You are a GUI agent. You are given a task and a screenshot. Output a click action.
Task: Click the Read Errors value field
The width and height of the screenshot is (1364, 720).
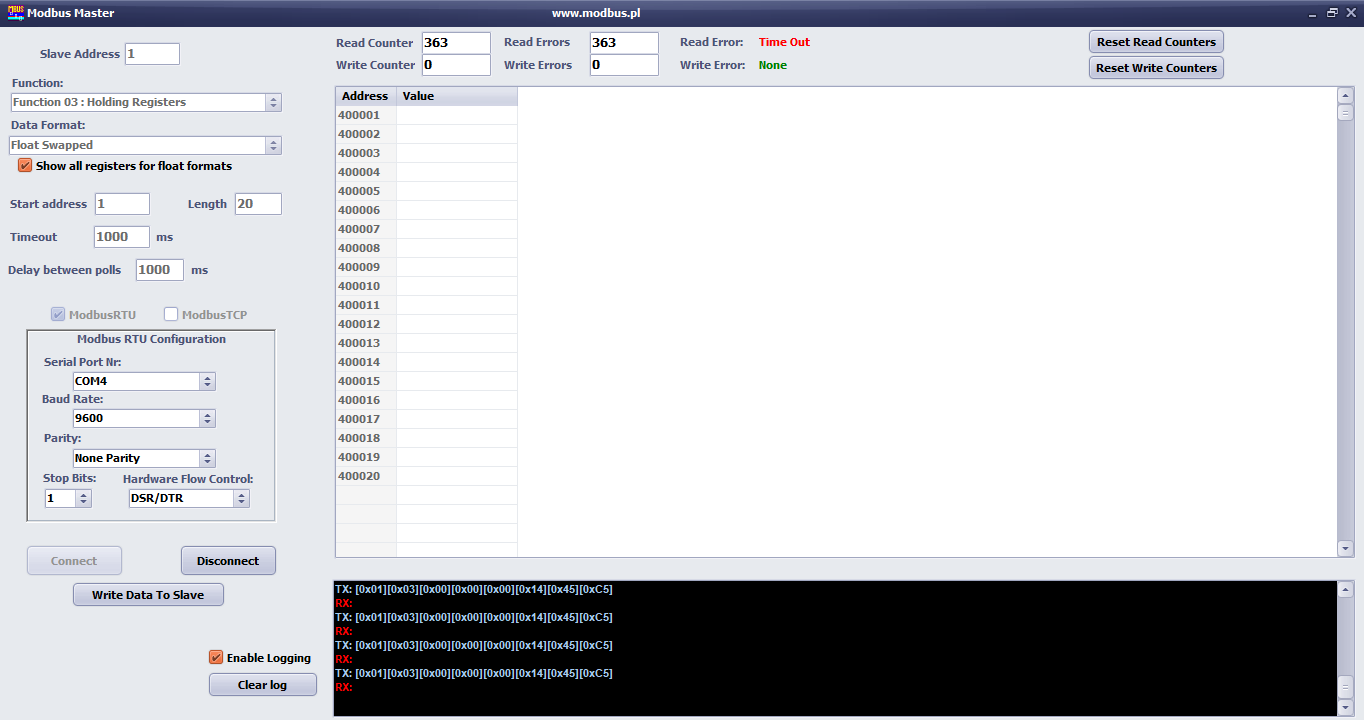[x=624, y=43]
